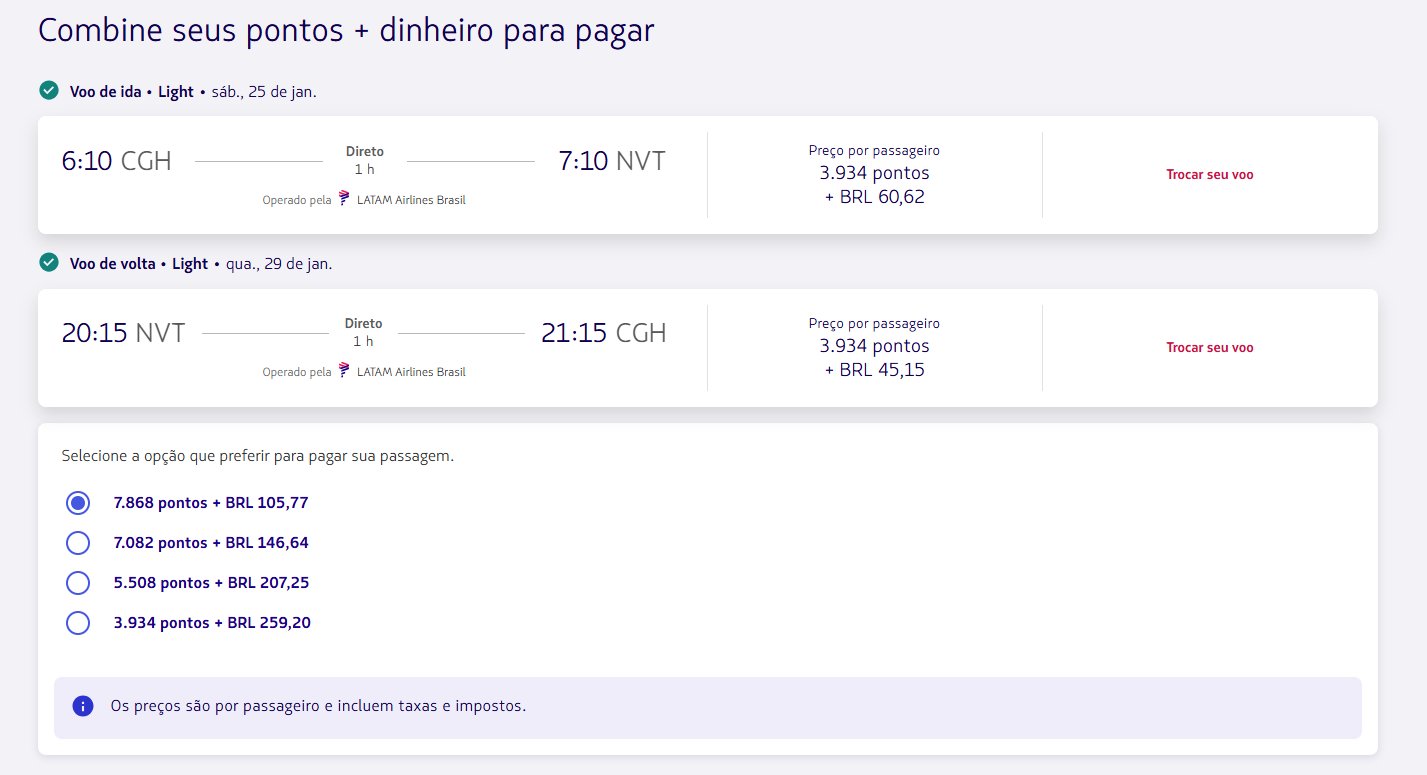Click the 20:15 NVT departure time
This screenshot has width=1427, height=775.
[123, 333]
